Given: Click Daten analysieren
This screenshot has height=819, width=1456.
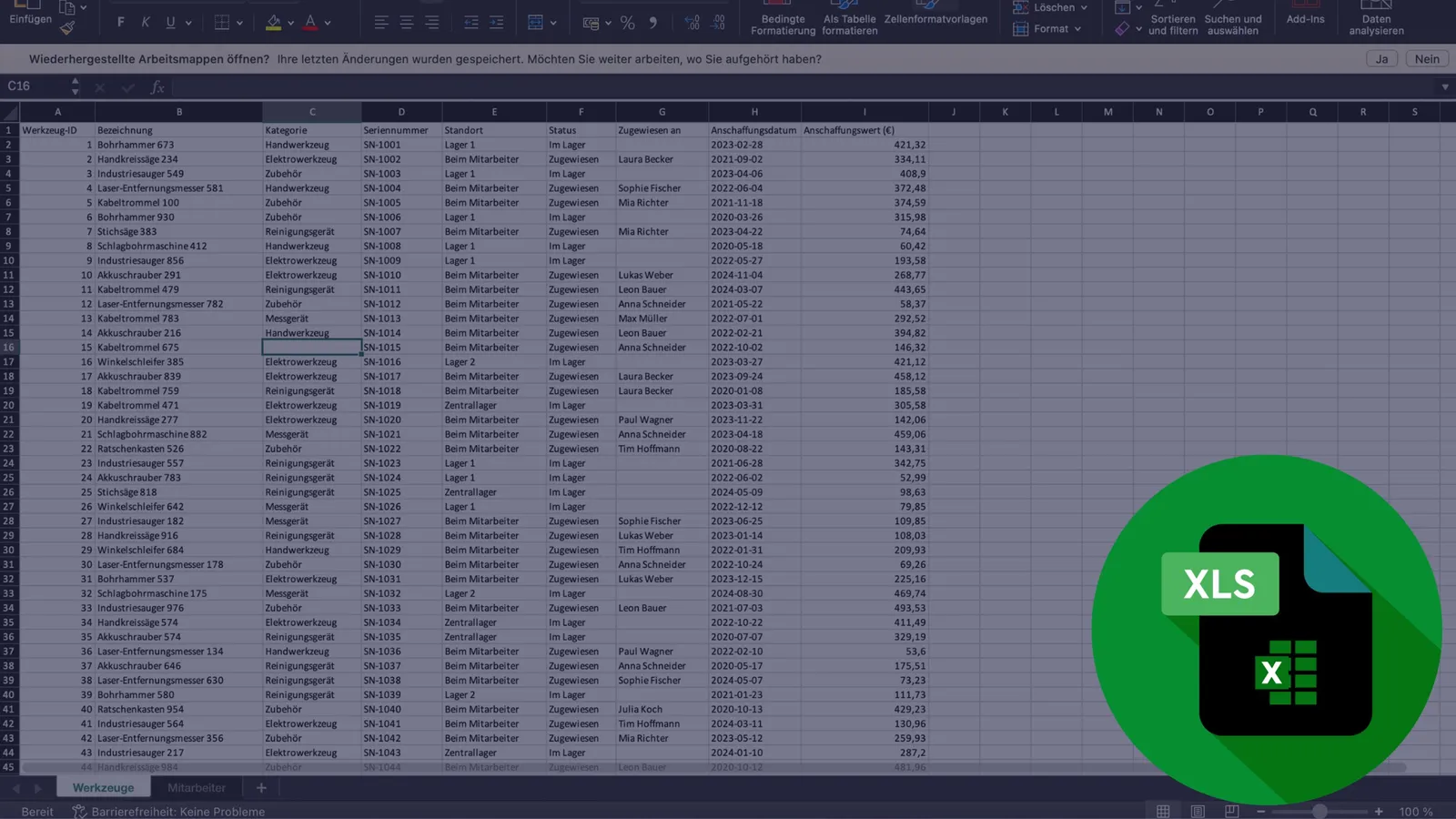Looking at the screenshot, I should coord(1376,19).
